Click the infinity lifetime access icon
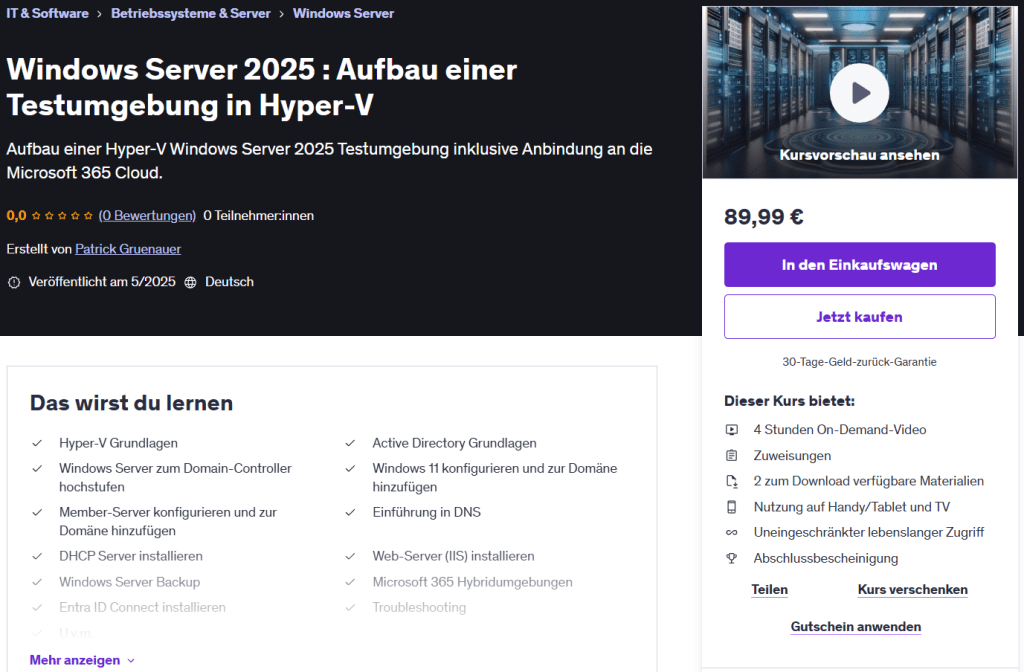Viewport: 1024px width, 672px height. [732, 533]
